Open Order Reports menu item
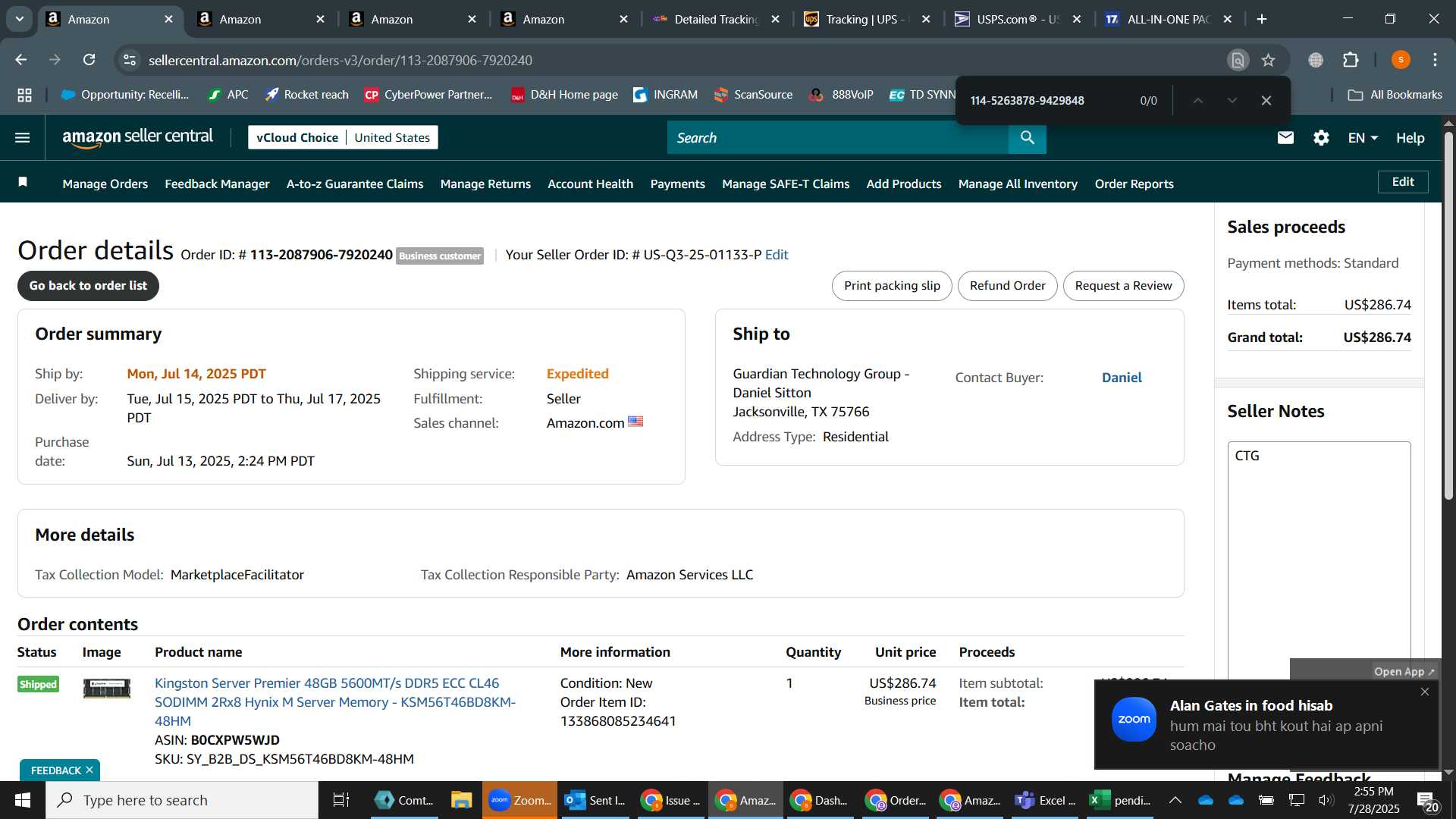 [1134, 184]
